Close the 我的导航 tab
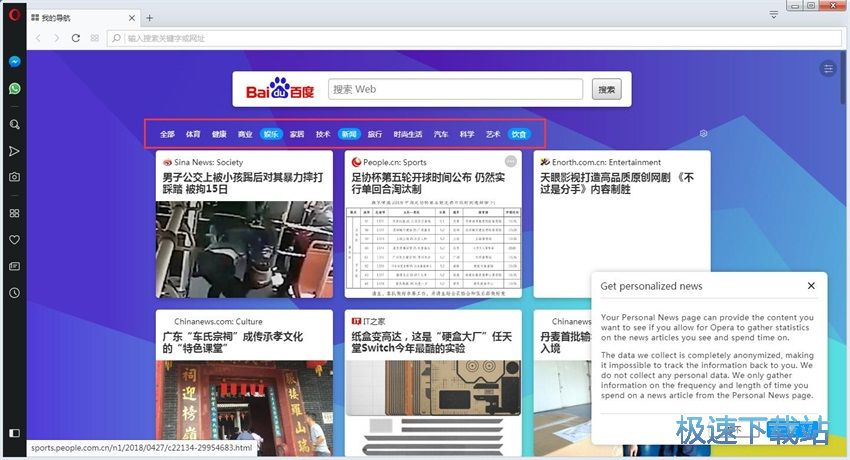Viewport: 850px width, 460px height. (132, 18)
